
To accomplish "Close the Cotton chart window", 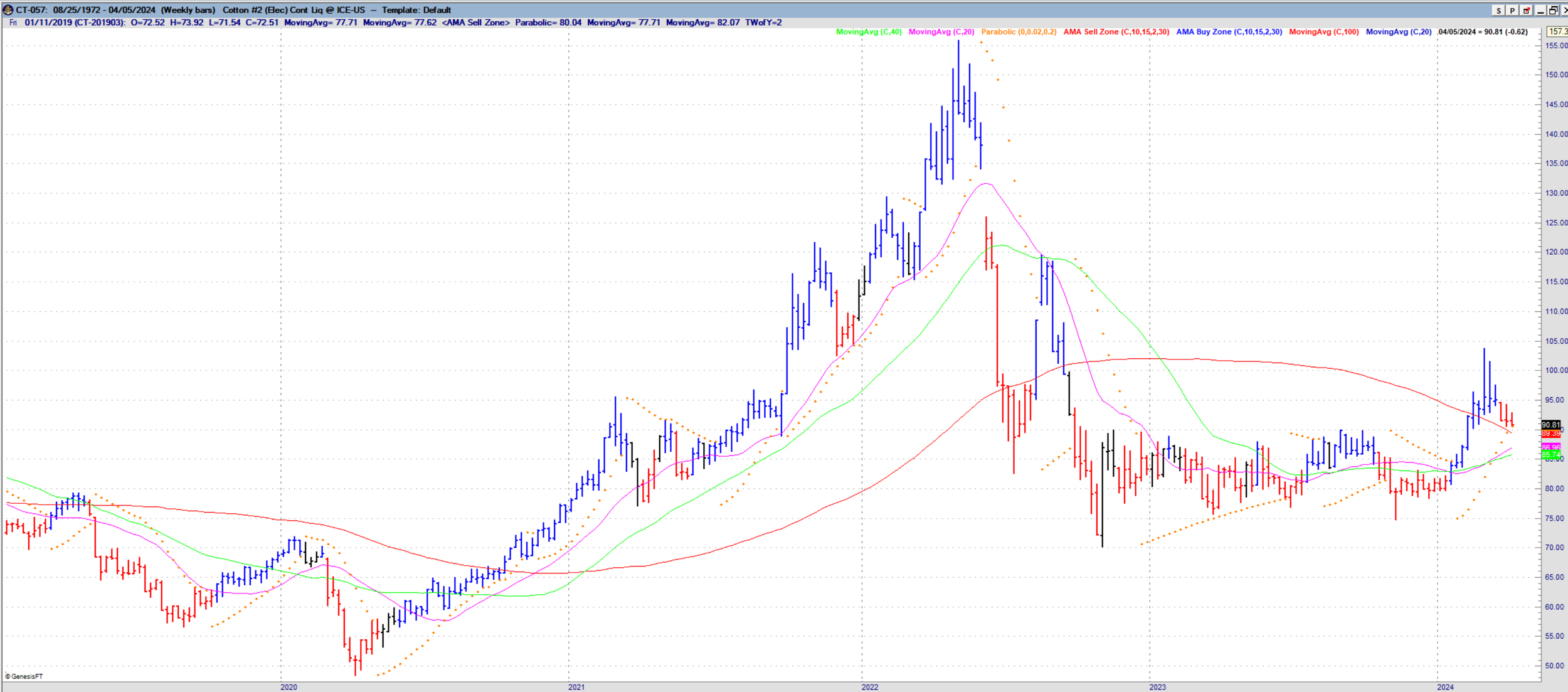I will click(1564, 11).
